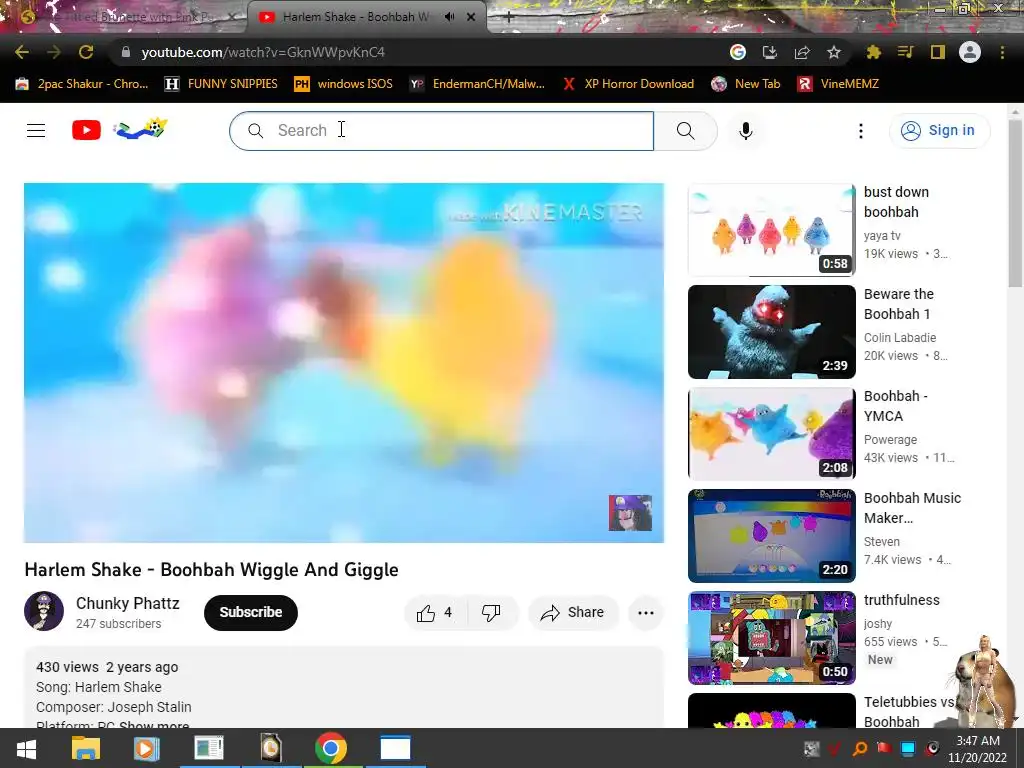This screenshot has height=768, width=1024.
Task: Open Boohbah - YMCA video thumbnail
Action: (771, 434)
